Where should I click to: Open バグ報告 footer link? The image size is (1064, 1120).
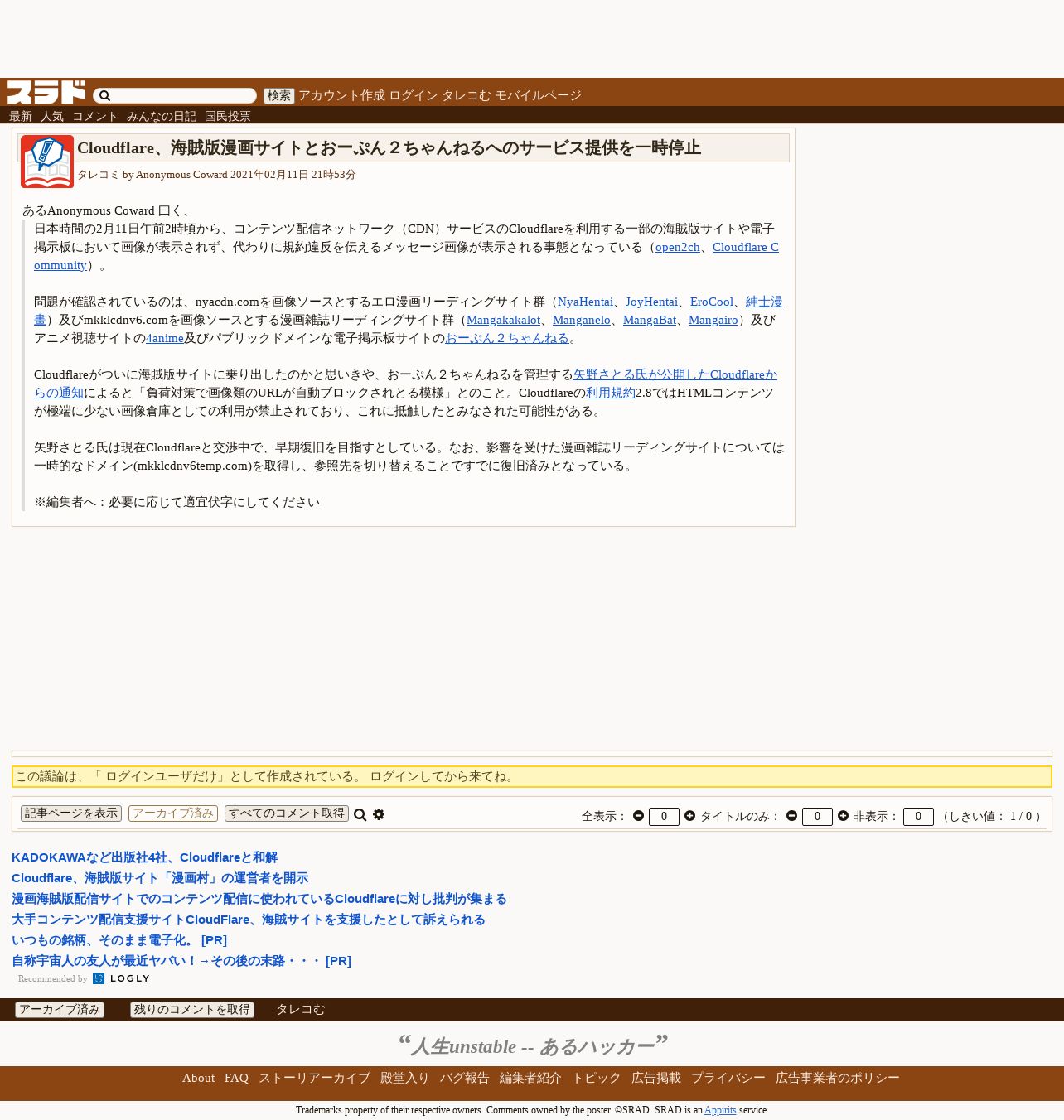pyautogui.click(x=465, y=1078)
